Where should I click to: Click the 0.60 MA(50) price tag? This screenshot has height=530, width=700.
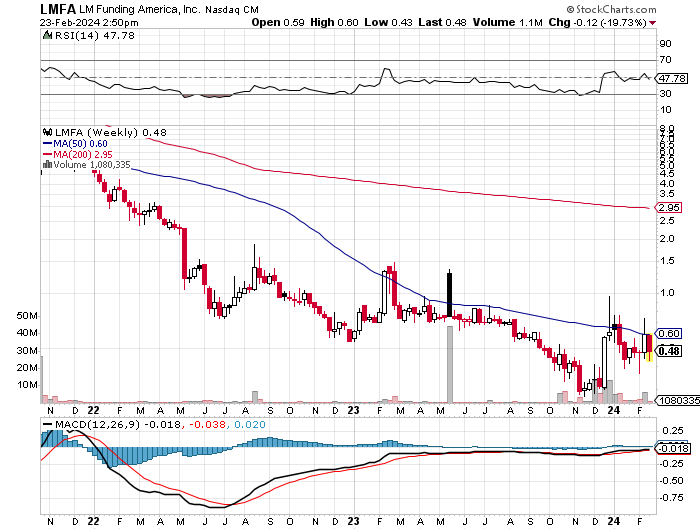tap(668, 334)
